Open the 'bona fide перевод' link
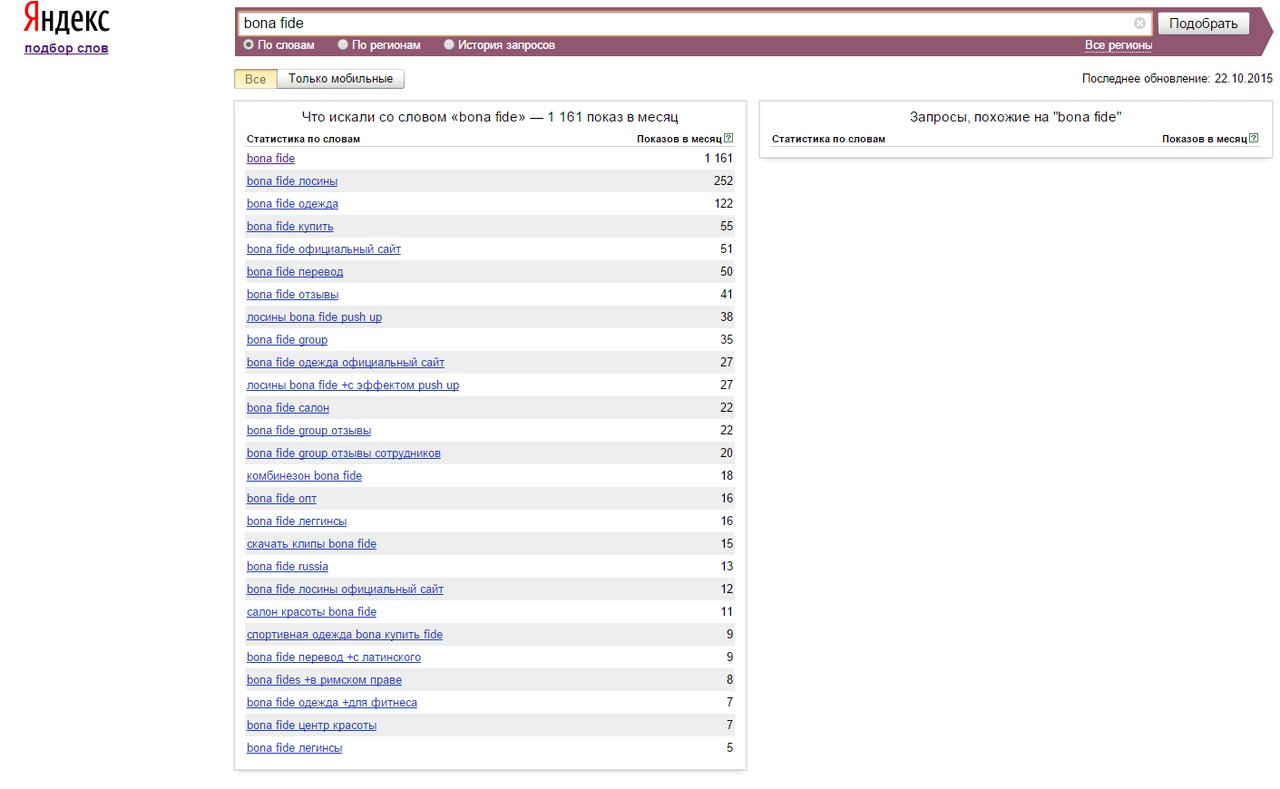This screenshot has width=1280, height=789. pos(295,272)
